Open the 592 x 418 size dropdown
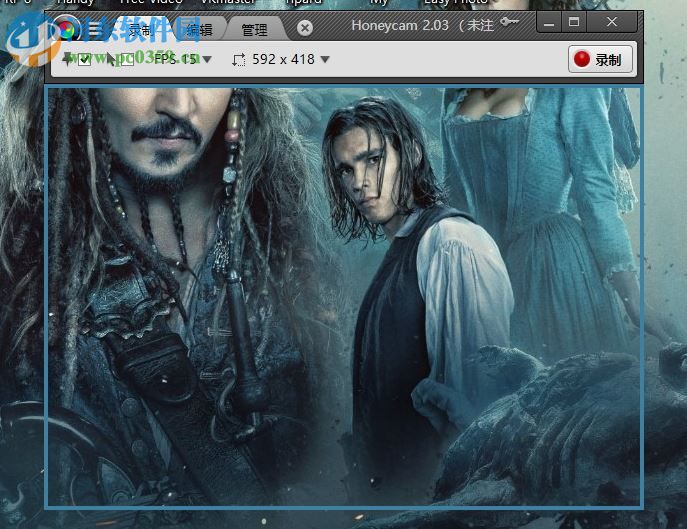Image resolution: width=687 pixels, height=529 pixels. 291,59
